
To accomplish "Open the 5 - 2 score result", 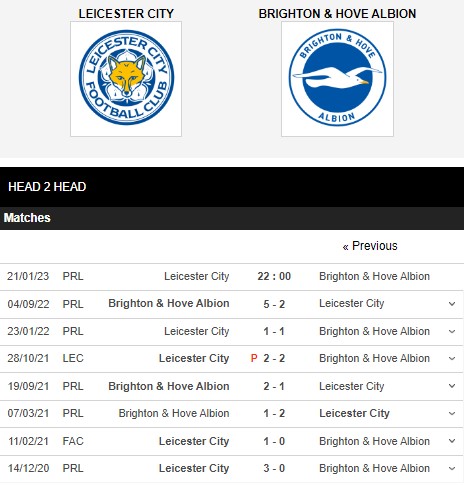I will pyautogui.click(x=274, y=304).
